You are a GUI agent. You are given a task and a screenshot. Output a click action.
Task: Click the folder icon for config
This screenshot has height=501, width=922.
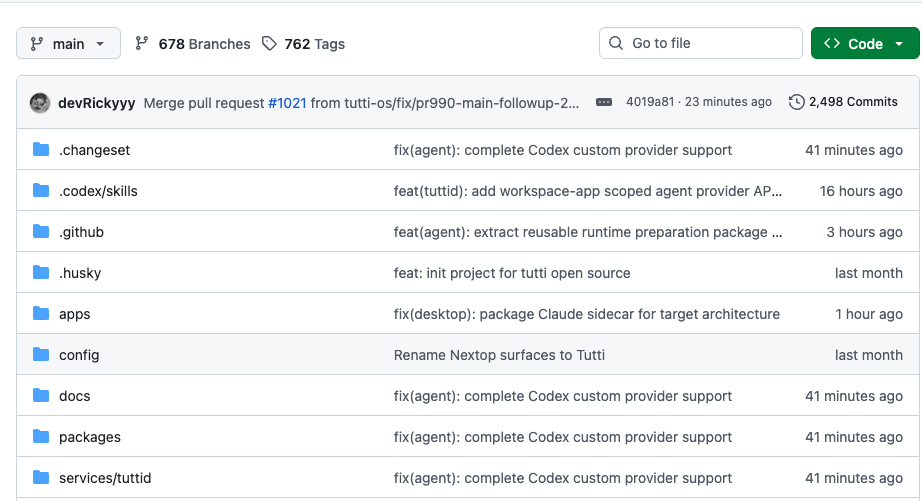point(41,355)
